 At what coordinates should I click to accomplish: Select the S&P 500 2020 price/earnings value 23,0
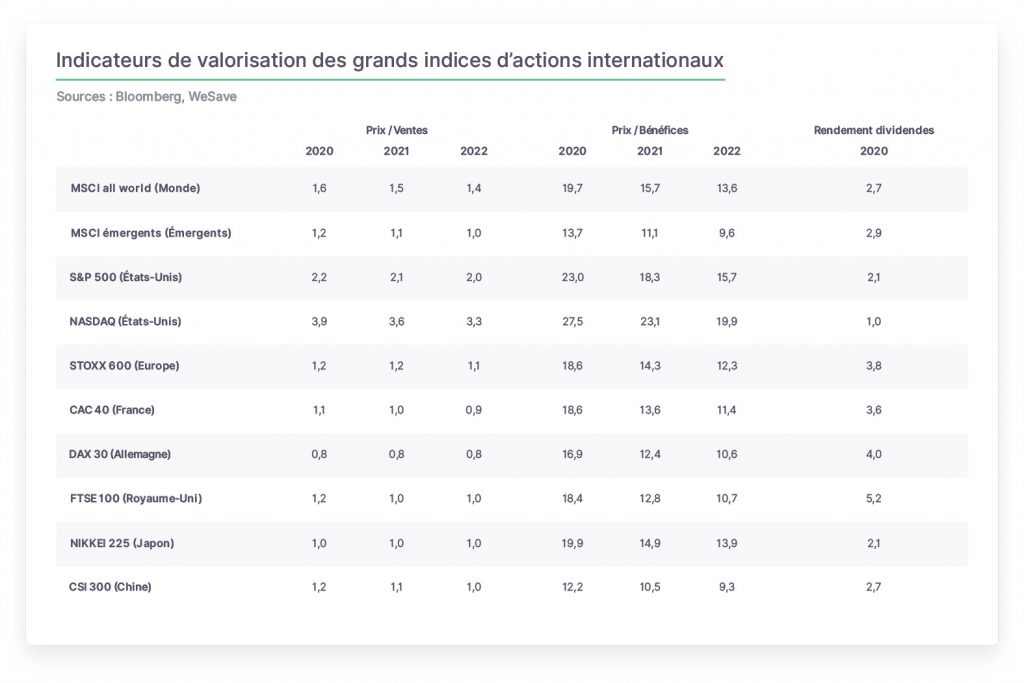[x=573, y=277]
